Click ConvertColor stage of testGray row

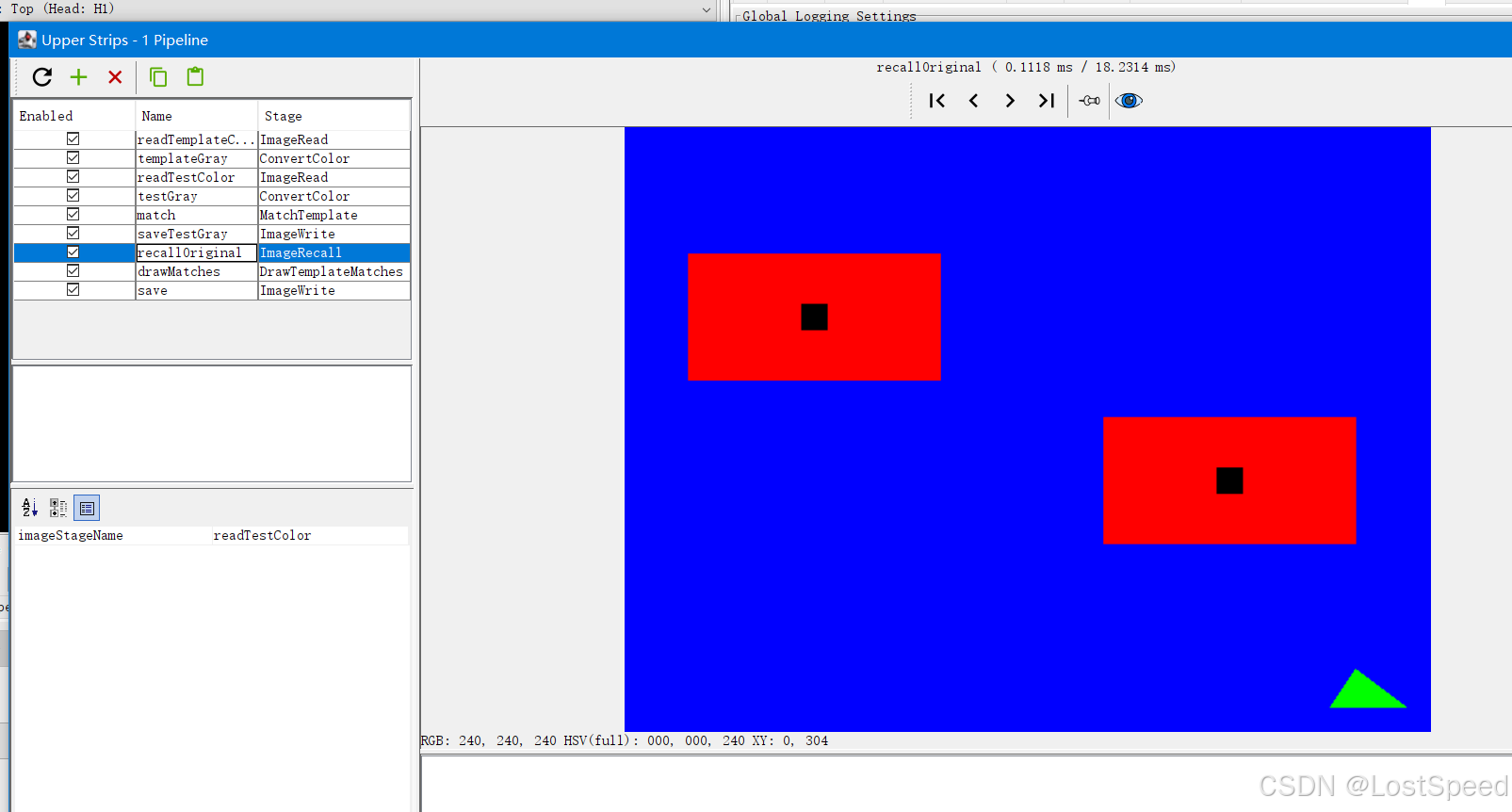(x=333, y=196)
